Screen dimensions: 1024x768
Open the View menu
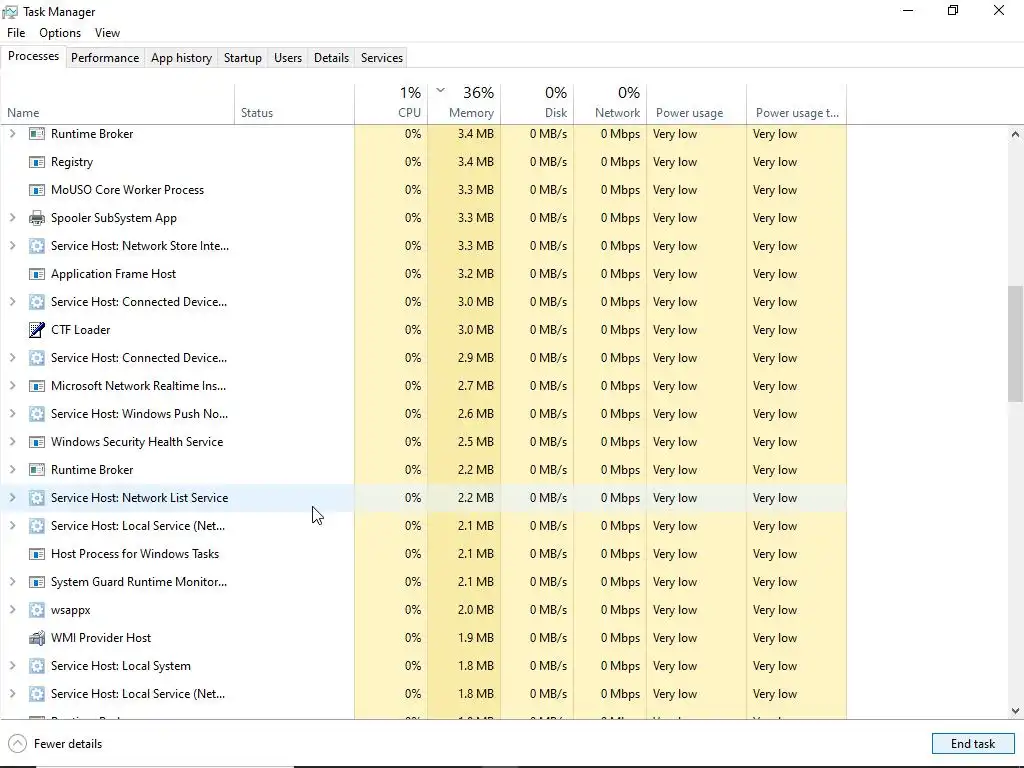coord(107,33)
